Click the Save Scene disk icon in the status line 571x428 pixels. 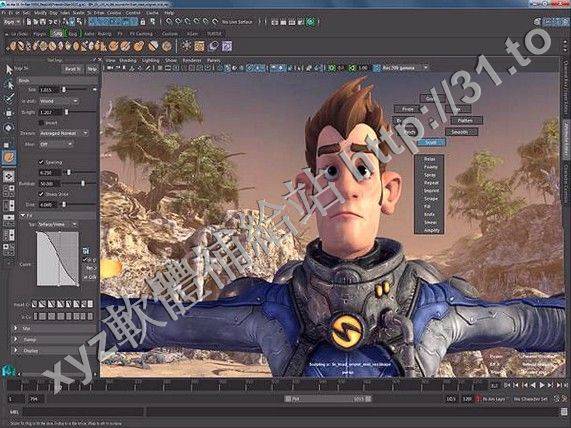coord(43,22)
